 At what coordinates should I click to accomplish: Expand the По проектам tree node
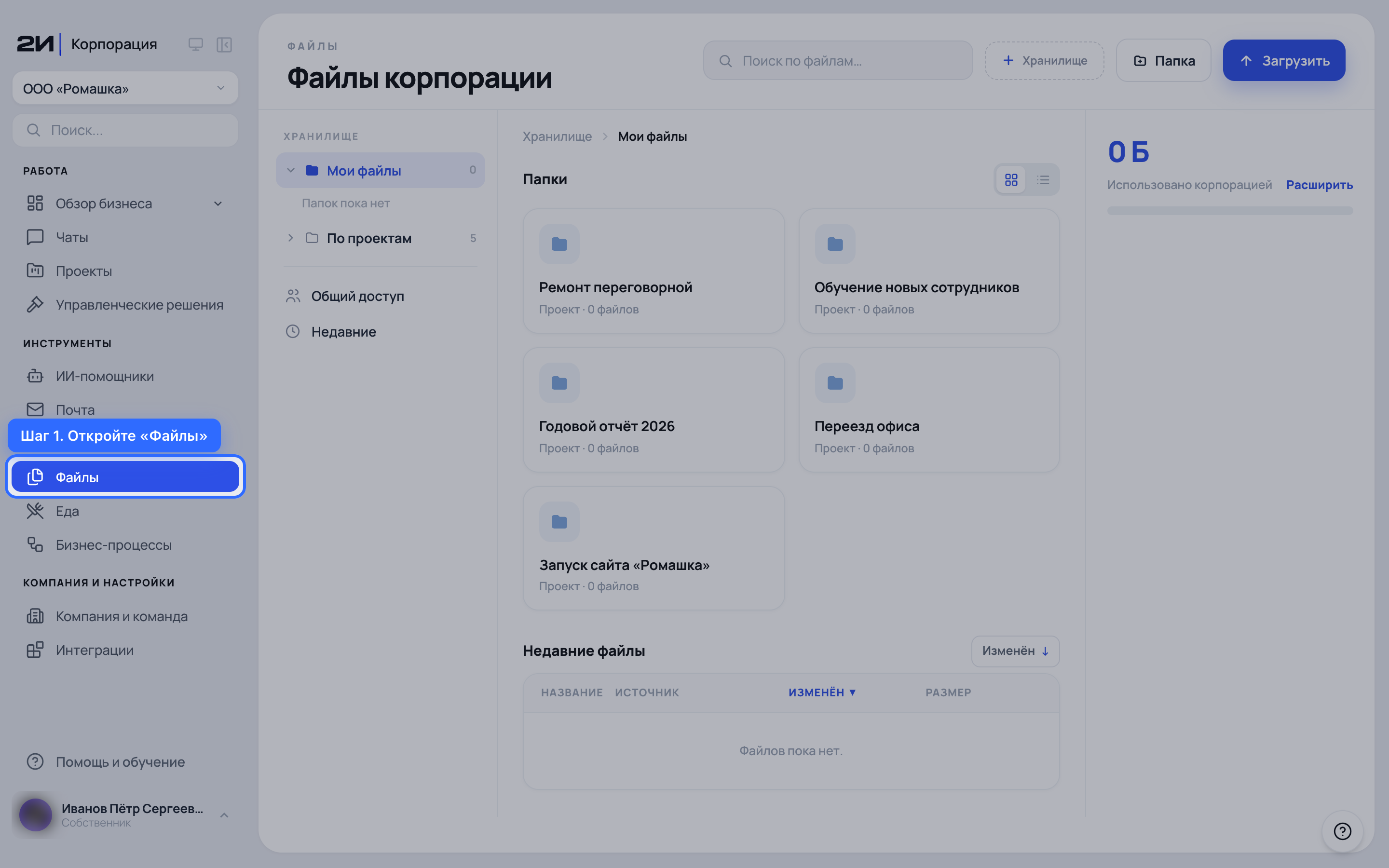(290, 238)
